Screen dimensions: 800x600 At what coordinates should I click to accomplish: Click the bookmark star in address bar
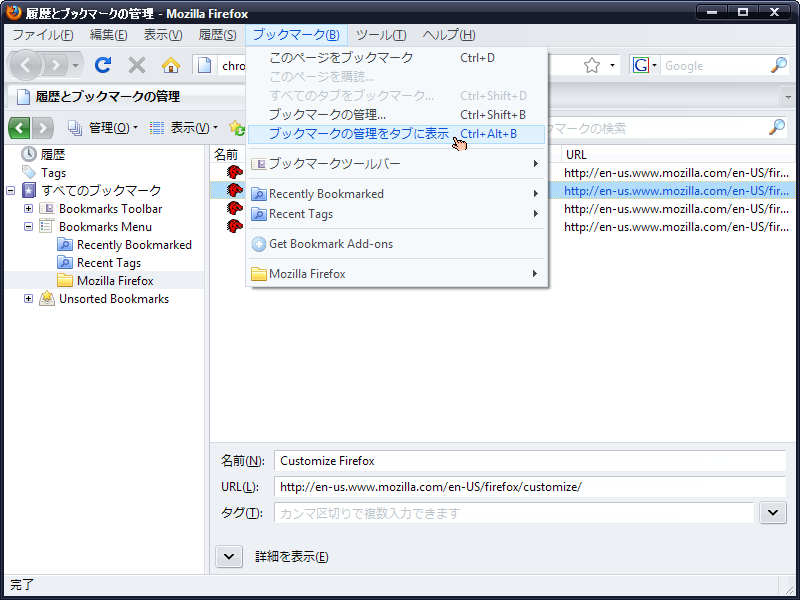[591, 65]
